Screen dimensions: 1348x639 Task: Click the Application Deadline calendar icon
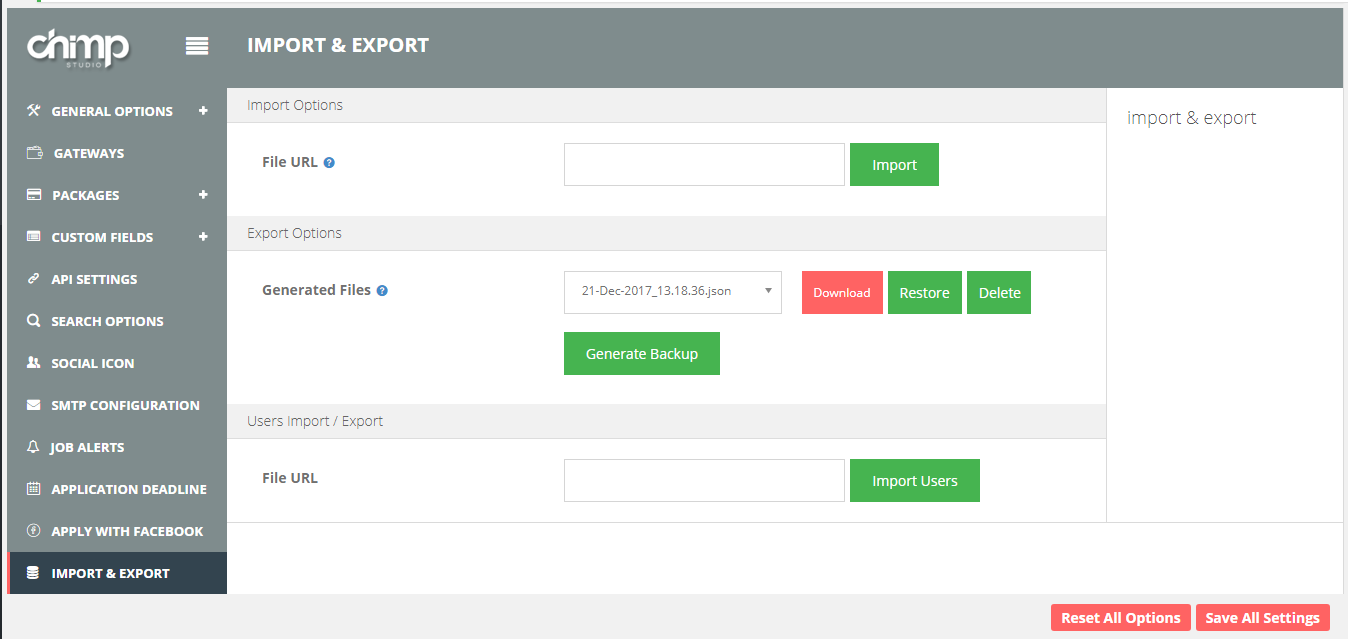click(x=34, y=489)
